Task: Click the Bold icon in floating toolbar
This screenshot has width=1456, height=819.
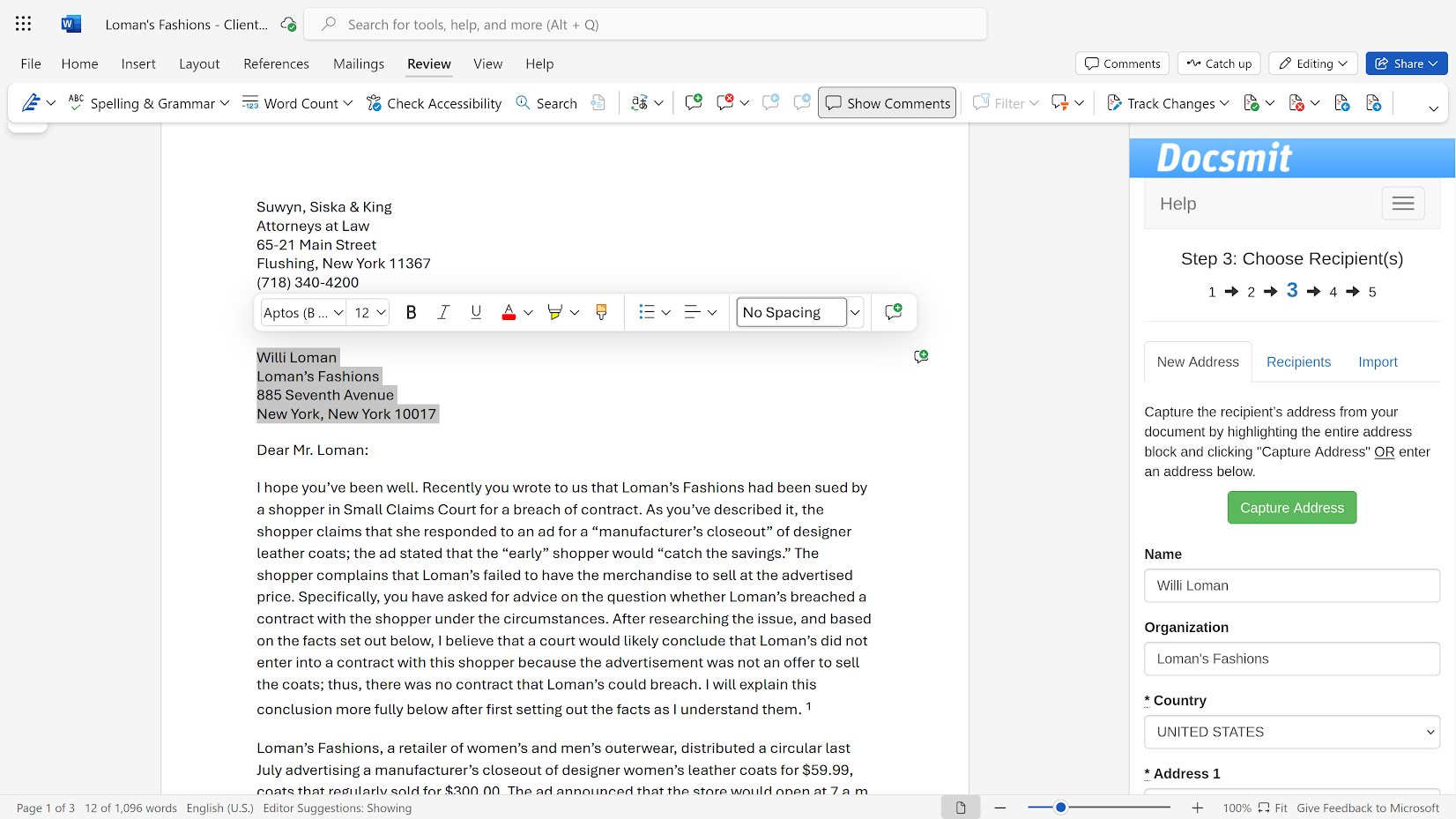Action: tap(411, 312)
